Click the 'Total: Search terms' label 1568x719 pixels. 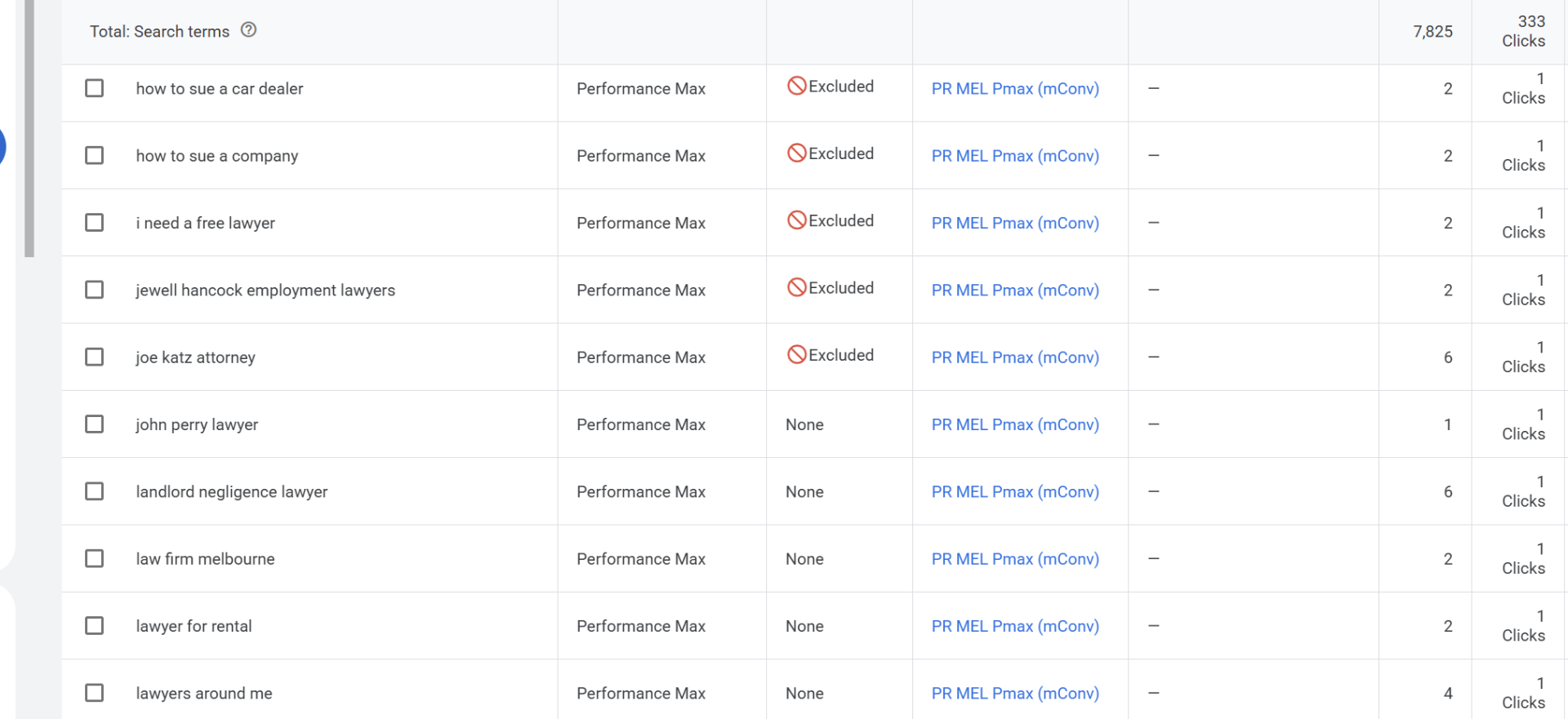click(x=160, y=31)
